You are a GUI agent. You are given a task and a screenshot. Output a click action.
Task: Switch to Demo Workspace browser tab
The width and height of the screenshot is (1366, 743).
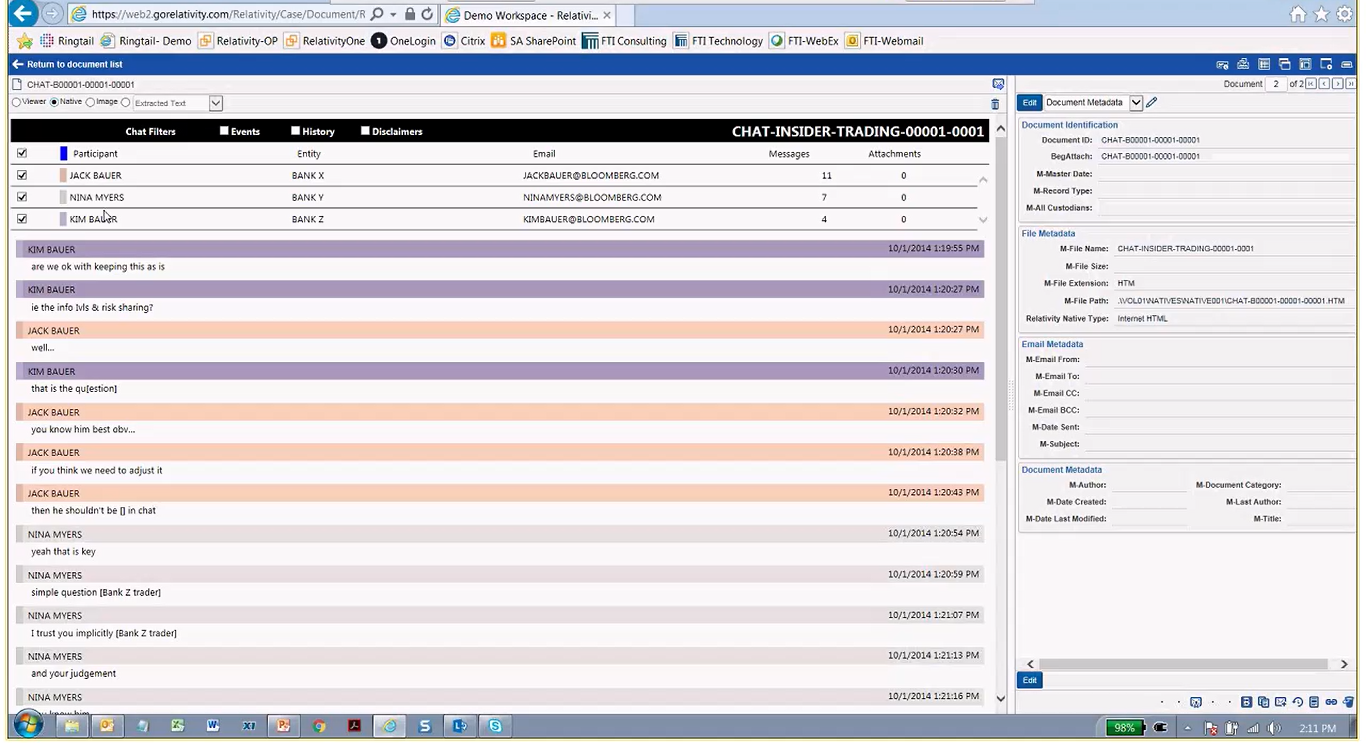click(528, 15)
